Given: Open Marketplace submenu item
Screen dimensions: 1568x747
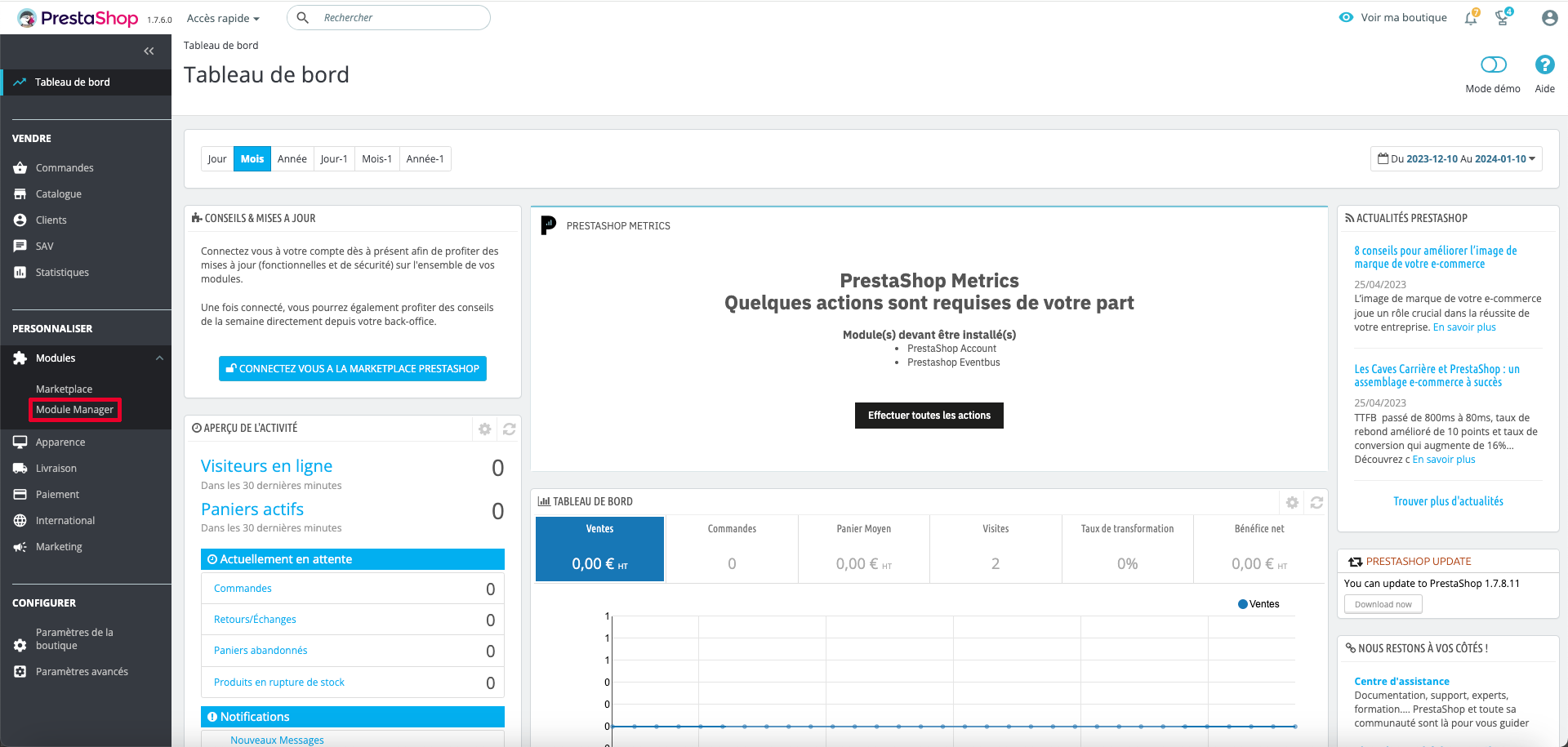Looking at the screenshot, I should [64, 389].
